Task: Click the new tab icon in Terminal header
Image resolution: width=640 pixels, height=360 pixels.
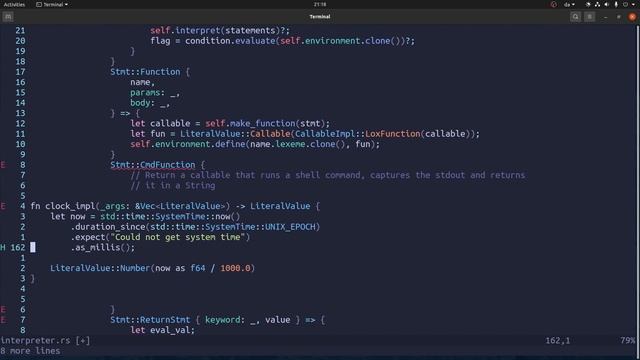Action: click(8, 17)
